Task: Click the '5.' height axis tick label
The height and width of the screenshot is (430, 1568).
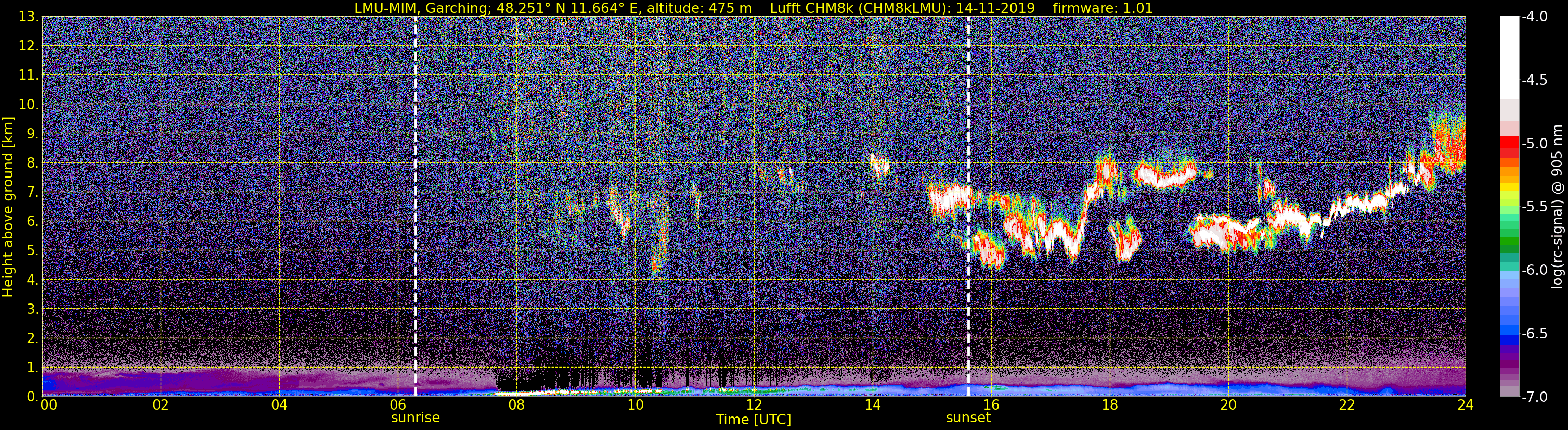Action: (33, 251)
